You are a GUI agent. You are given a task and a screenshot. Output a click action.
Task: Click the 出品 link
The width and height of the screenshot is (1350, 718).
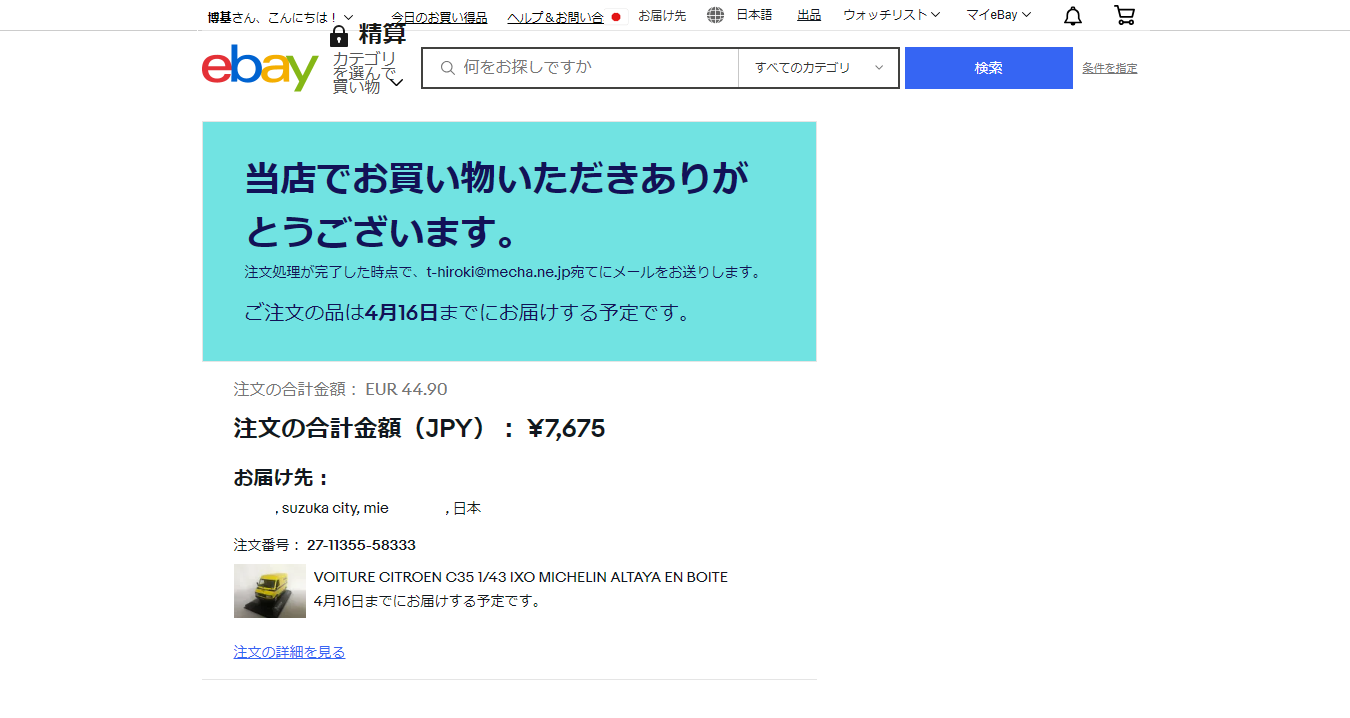point(809,15)
